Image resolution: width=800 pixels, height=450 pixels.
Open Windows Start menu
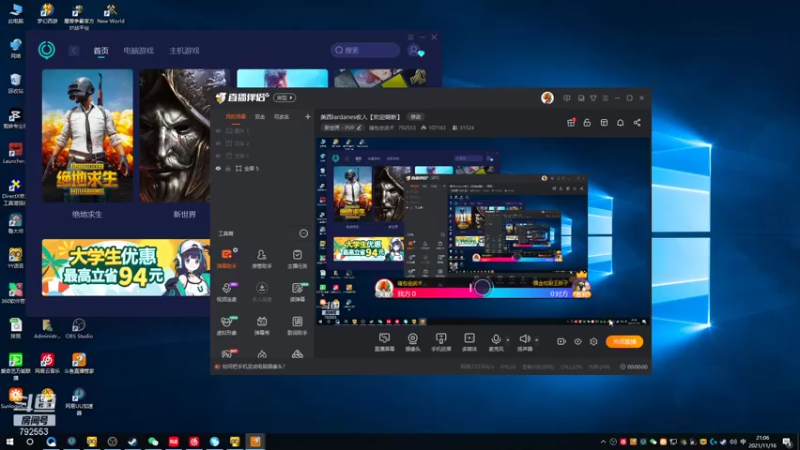point(9,442)
